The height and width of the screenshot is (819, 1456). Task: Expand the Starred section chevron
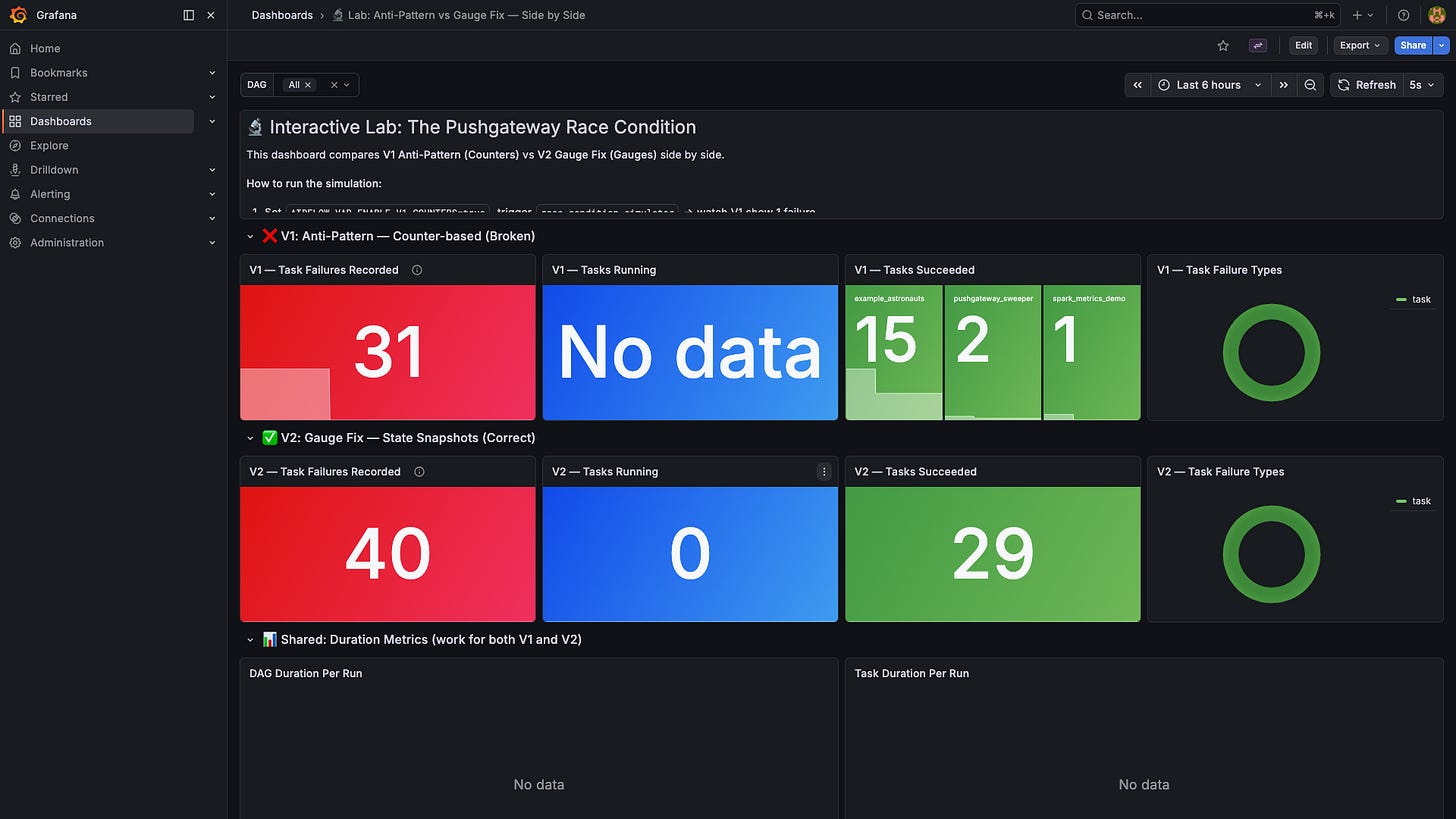click(212, 97)
